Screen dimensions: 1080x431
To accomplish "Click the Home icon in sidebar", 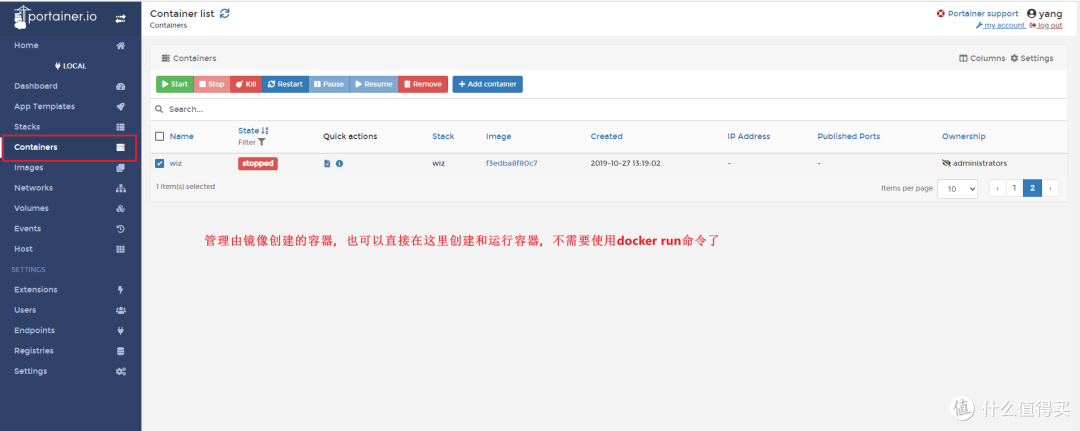I will (x=121, y=46).
